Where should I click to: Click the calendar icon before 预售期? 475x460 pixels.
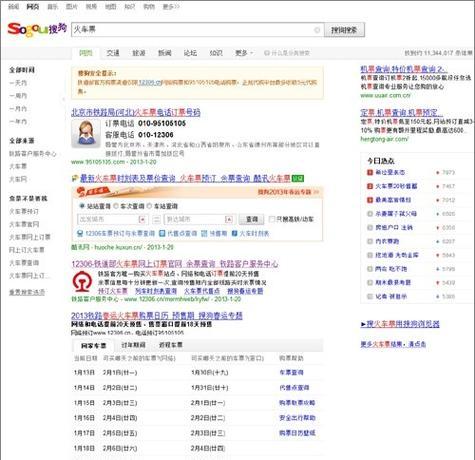click(204, 233)
